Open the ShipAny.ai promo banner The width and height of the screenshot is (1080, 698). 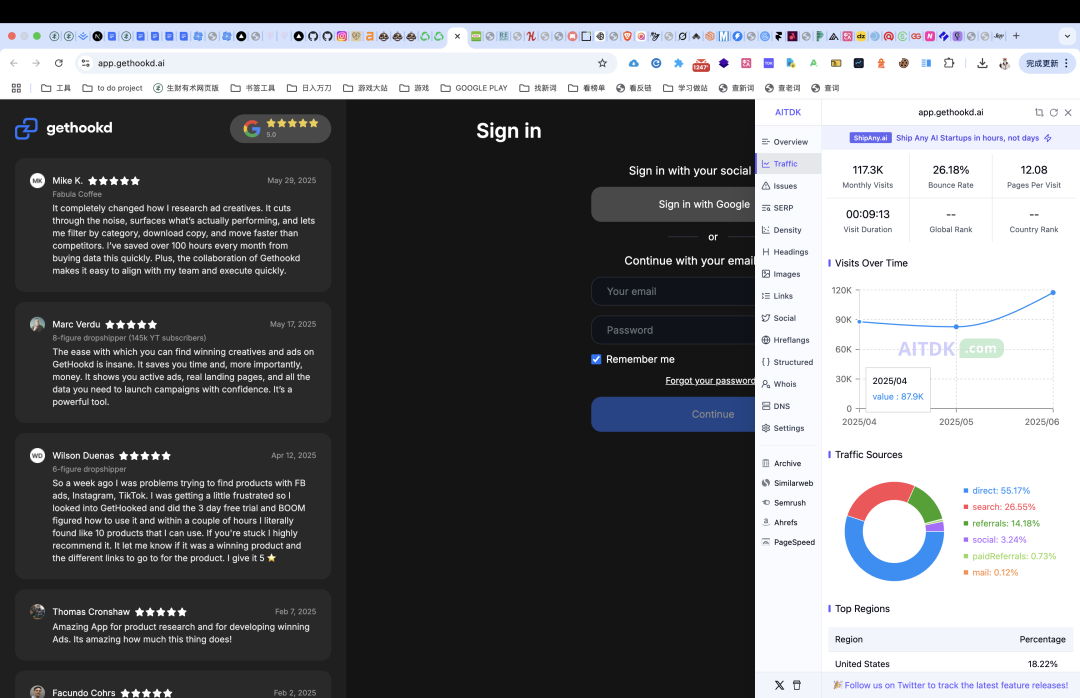(x=951, y=138)
